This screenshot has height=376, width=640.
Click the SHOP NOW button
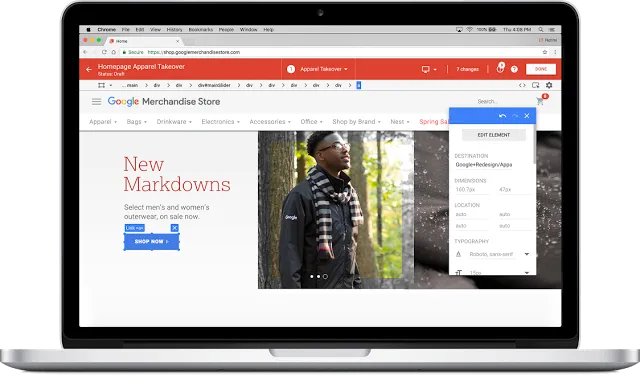pyautogui.click(x=151, y=242)
